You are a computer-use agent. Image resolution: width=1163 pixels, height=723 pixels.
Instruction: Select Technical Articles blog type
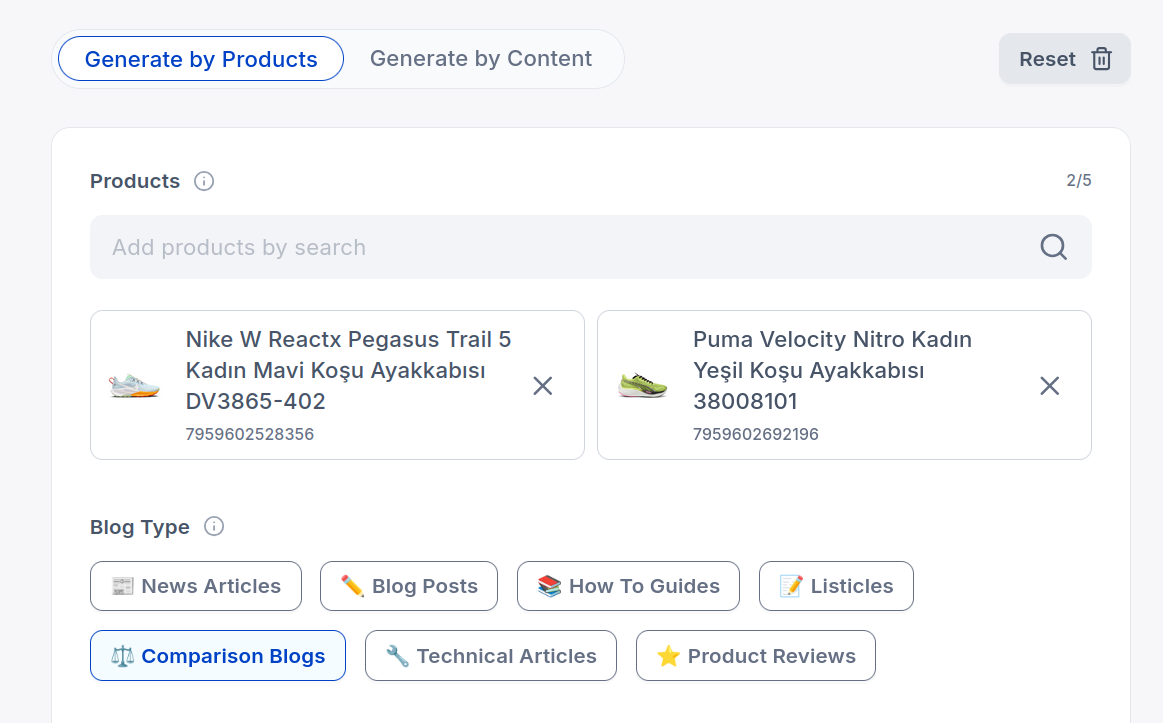[490, 656]
